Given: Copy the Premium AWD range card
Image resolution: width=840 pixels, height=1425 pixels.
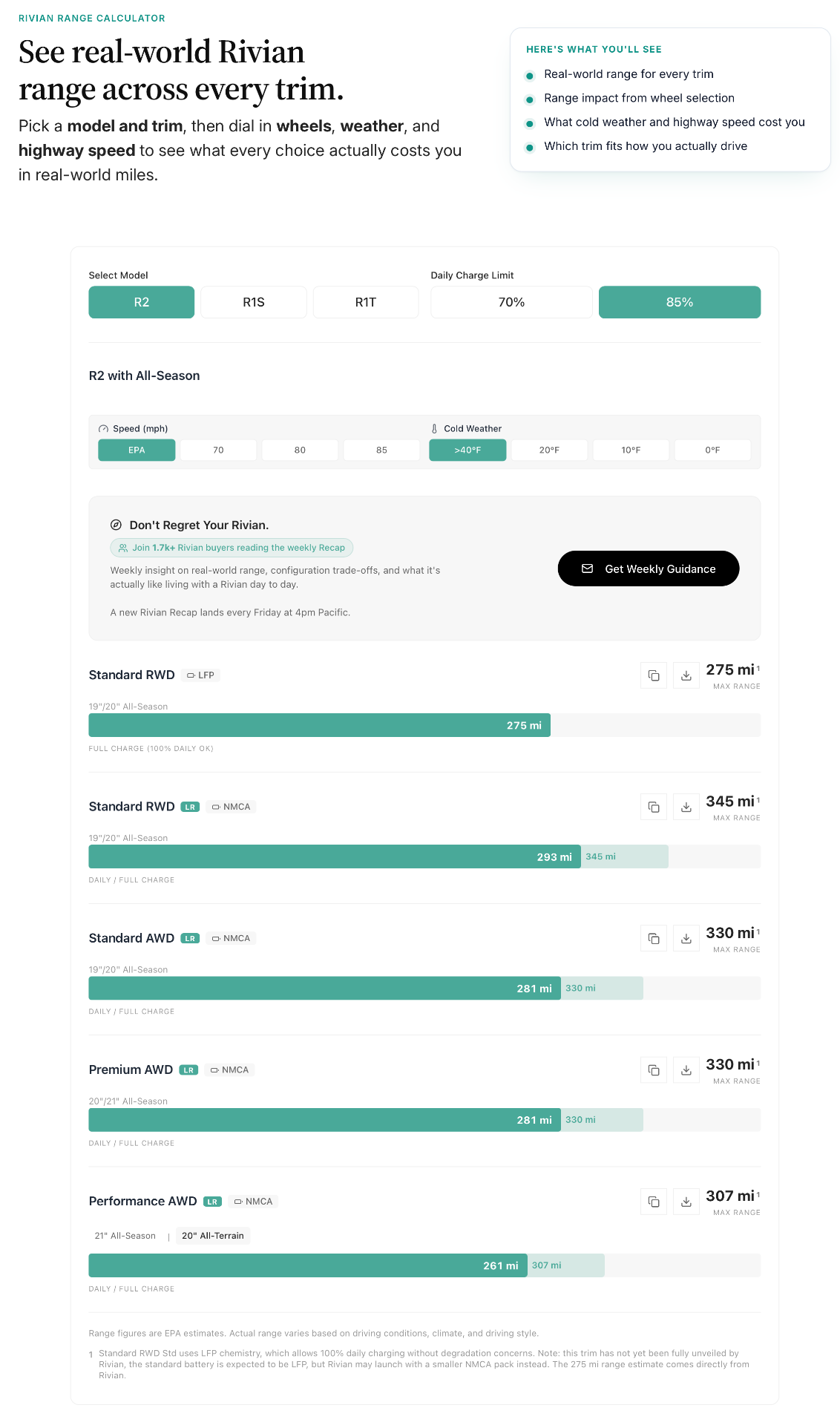Looking at the screenshot, I should coord(654,1070).
